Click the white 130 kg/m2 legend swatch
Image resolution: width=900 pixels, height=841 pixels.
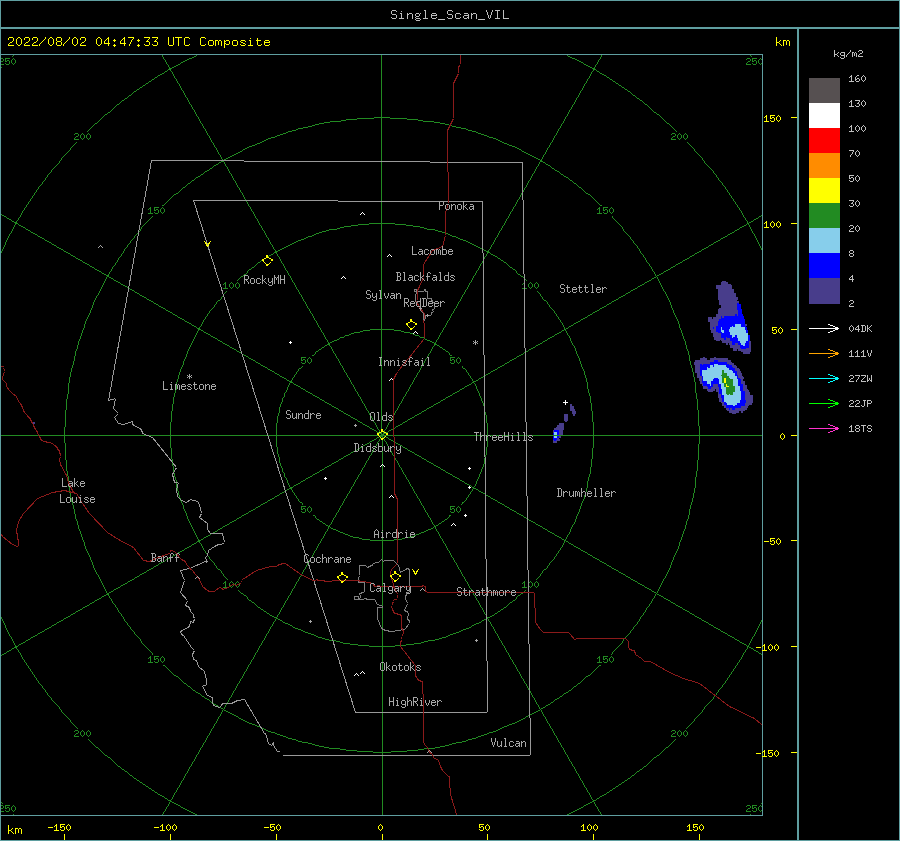[x=824, y=116]
